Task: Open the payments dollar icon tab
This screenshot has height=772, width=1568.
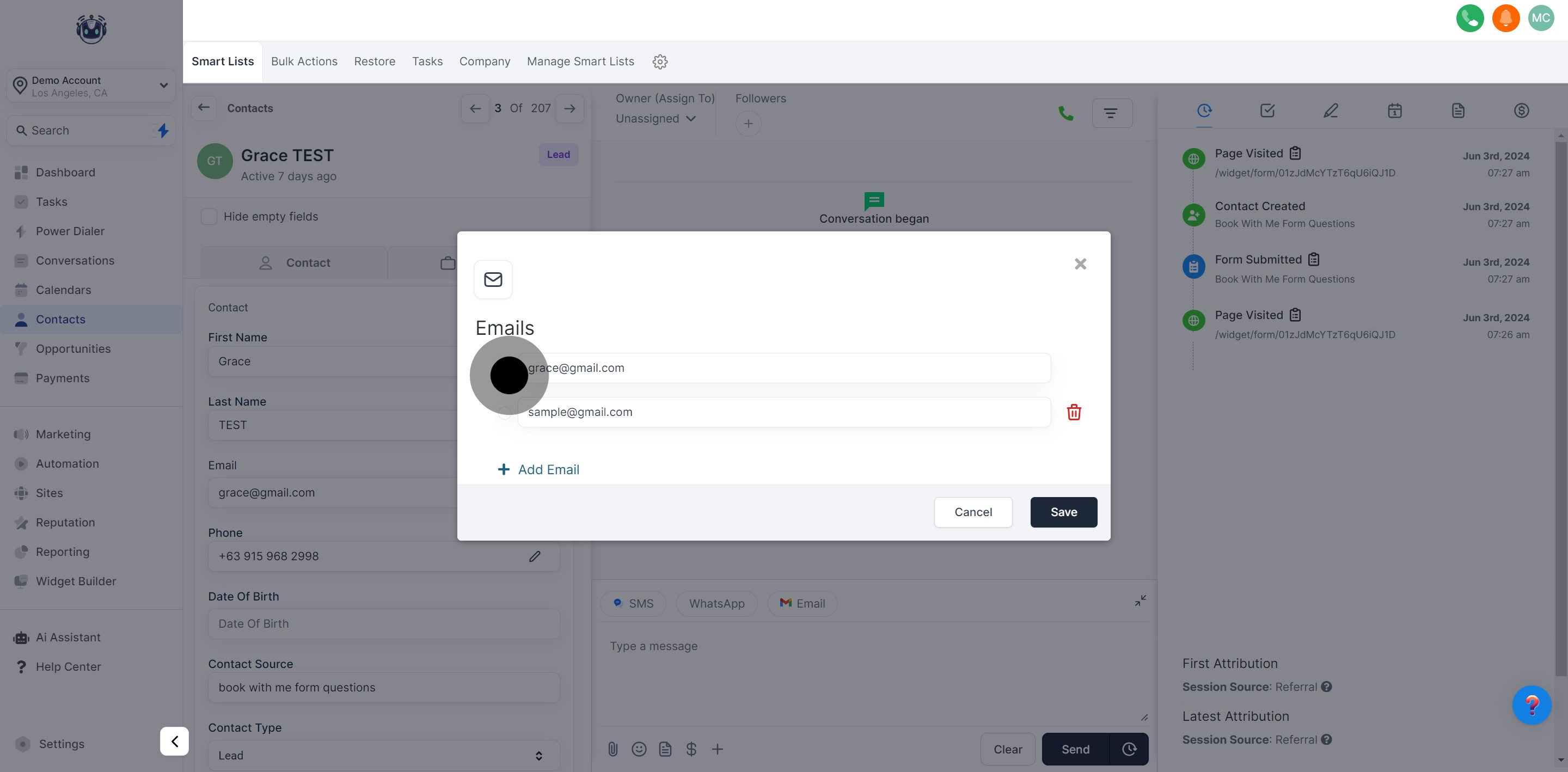Action: pyautogui.click(x=1521, y=111)
